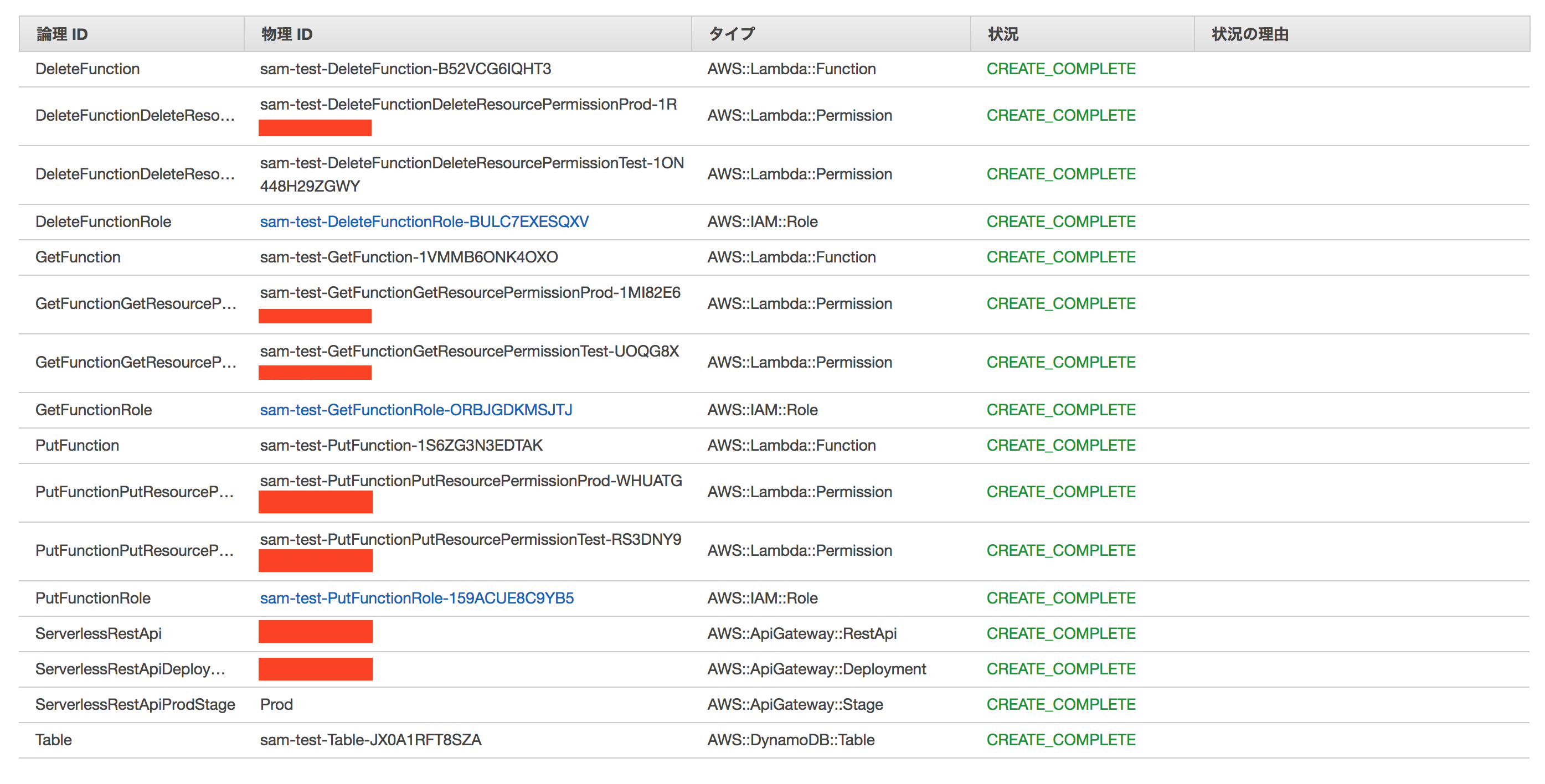1545x784 pixels.
Task: Select AWS::Lambda::Function type in PutFunction row
Action: click(792, 446)
